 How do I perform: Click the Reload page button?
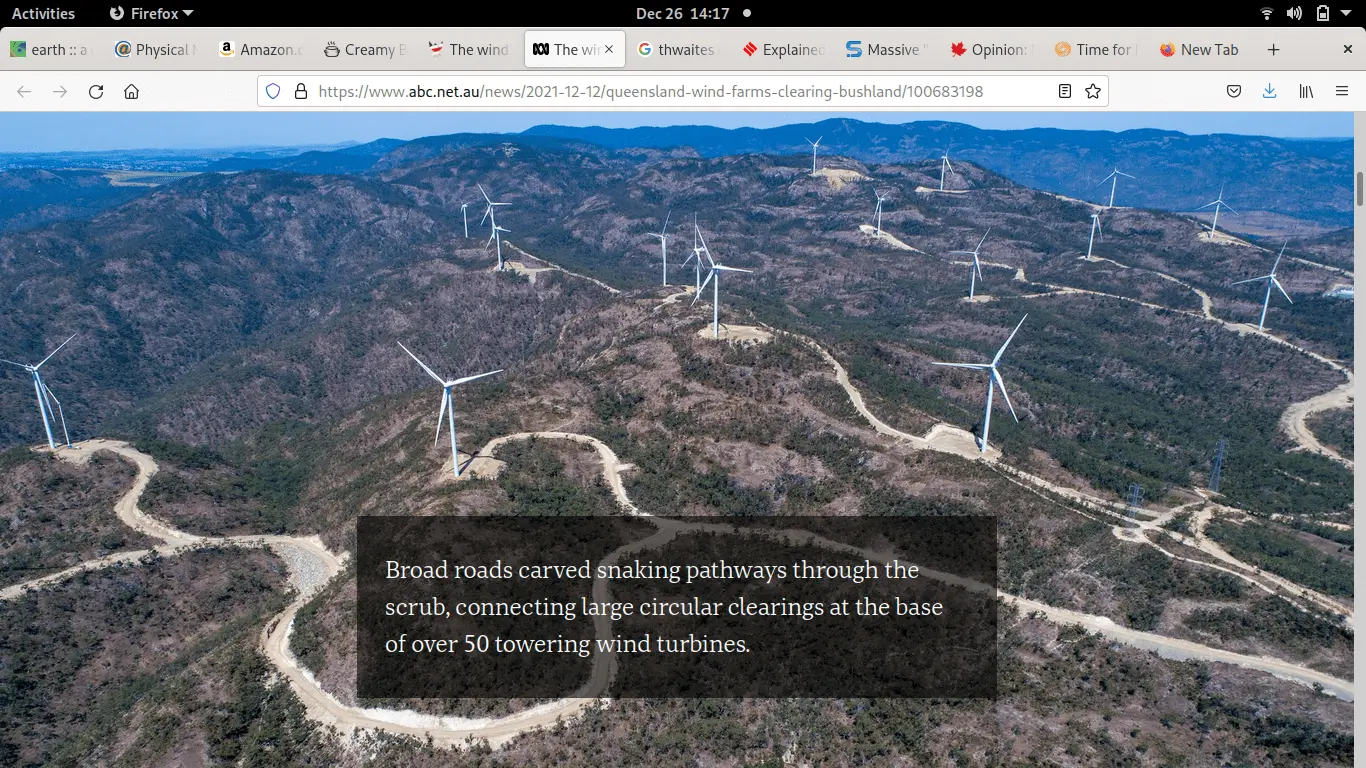(96, 92)
